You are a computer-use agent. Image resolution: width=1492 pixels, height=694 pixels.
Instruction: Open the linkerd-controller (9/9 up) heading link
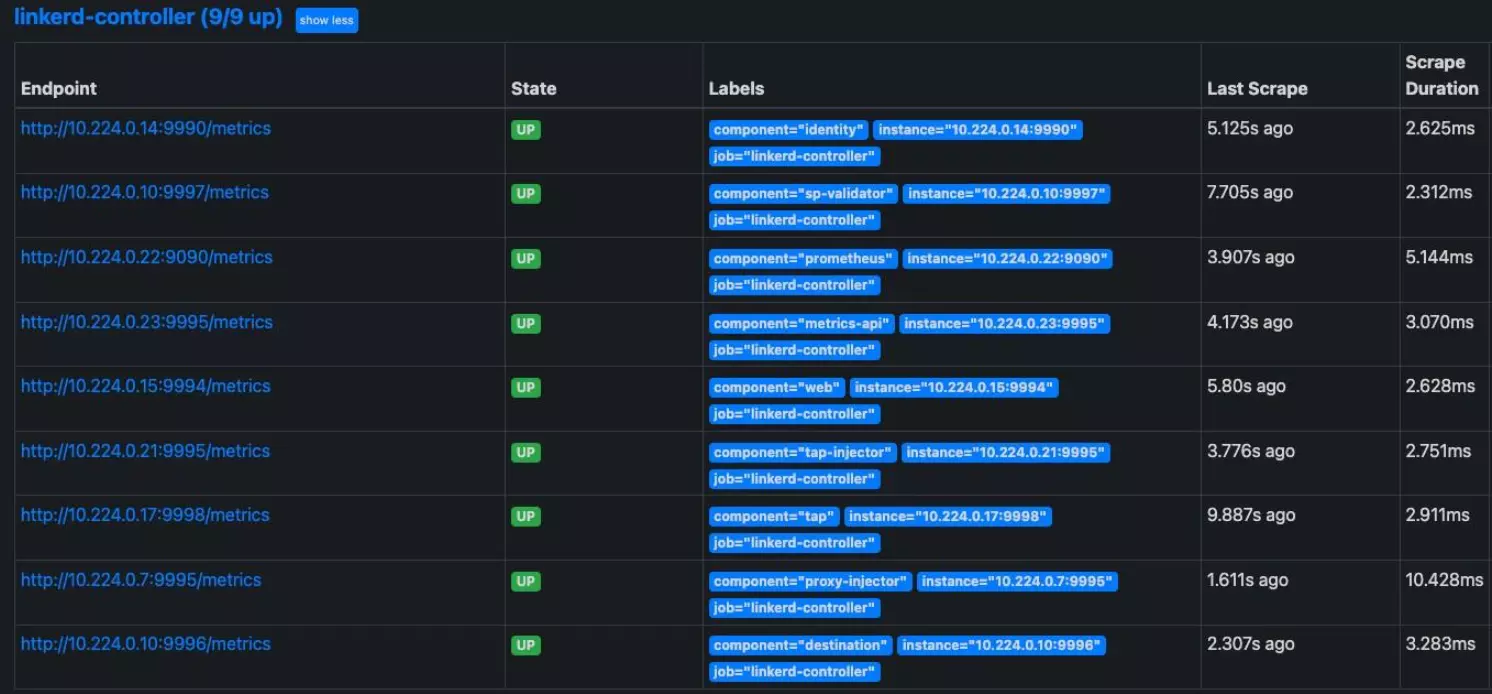click(x=148, y=18)
